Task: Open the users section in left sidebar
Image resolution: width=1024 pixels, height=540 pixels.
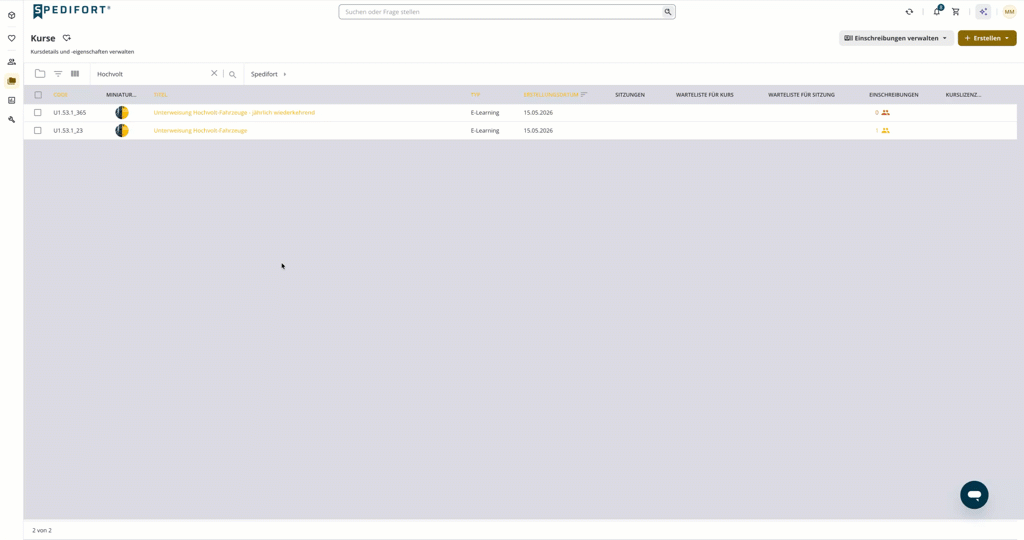Action: [x=11, y=62]
